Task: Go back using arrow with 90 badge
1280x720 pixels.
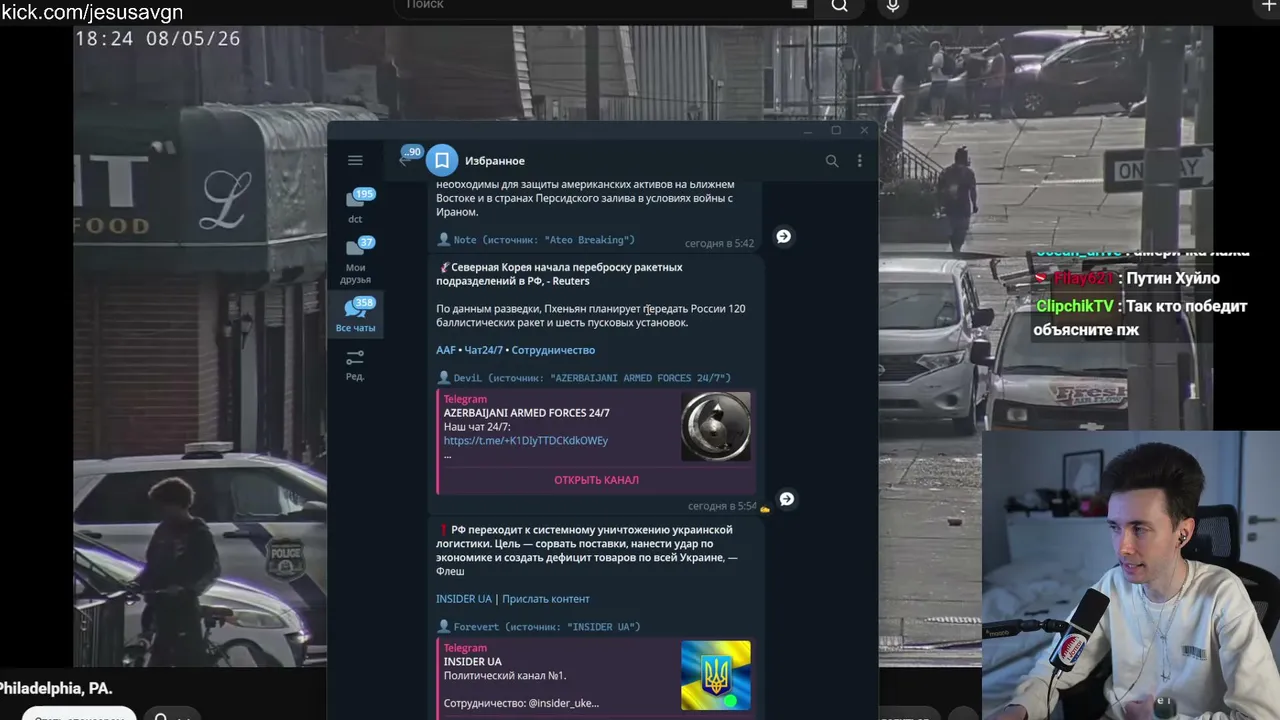Action: pos(408,158)
